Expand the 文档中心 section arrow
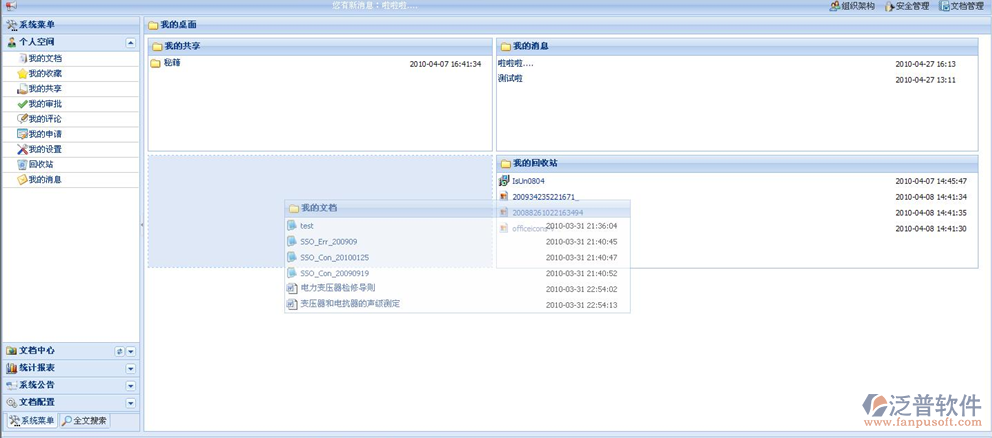The width and height of the screenshot is (992, 438). click(x=130, y=351)
